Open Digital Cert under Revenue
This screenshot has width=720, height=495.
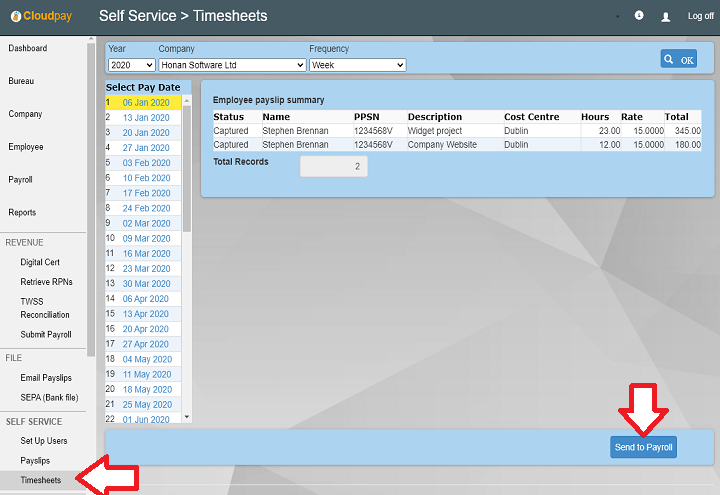[x=40, y=262]
